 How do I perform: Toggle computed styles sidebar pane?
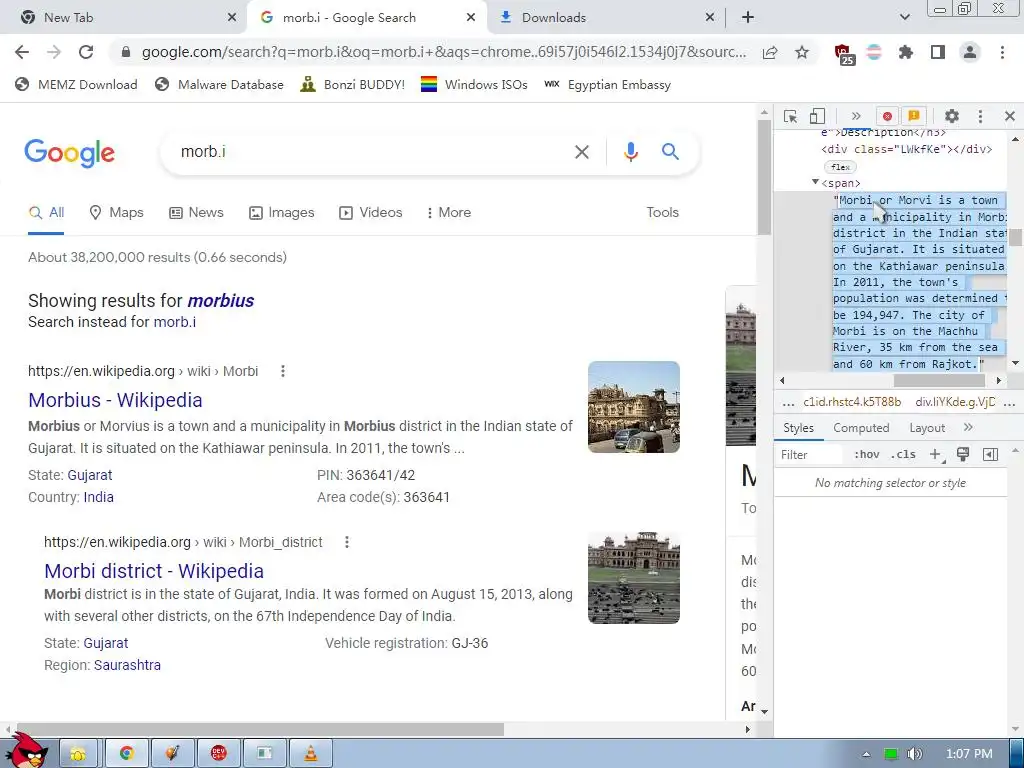(x=991, y=455)
